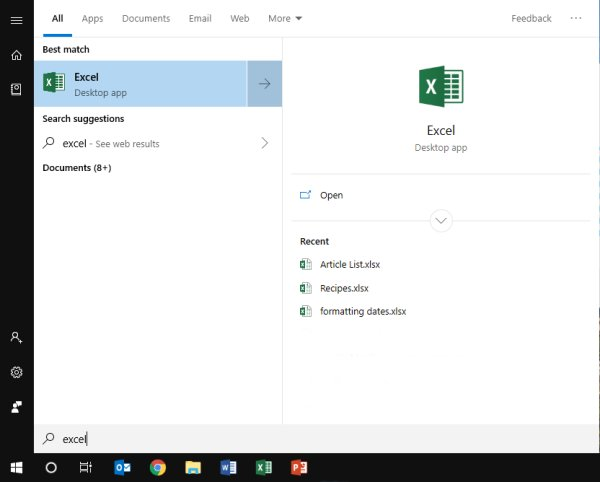The image size is (600, 482).
Task: Click the search box magnifier icon
Action: (49, 438)
